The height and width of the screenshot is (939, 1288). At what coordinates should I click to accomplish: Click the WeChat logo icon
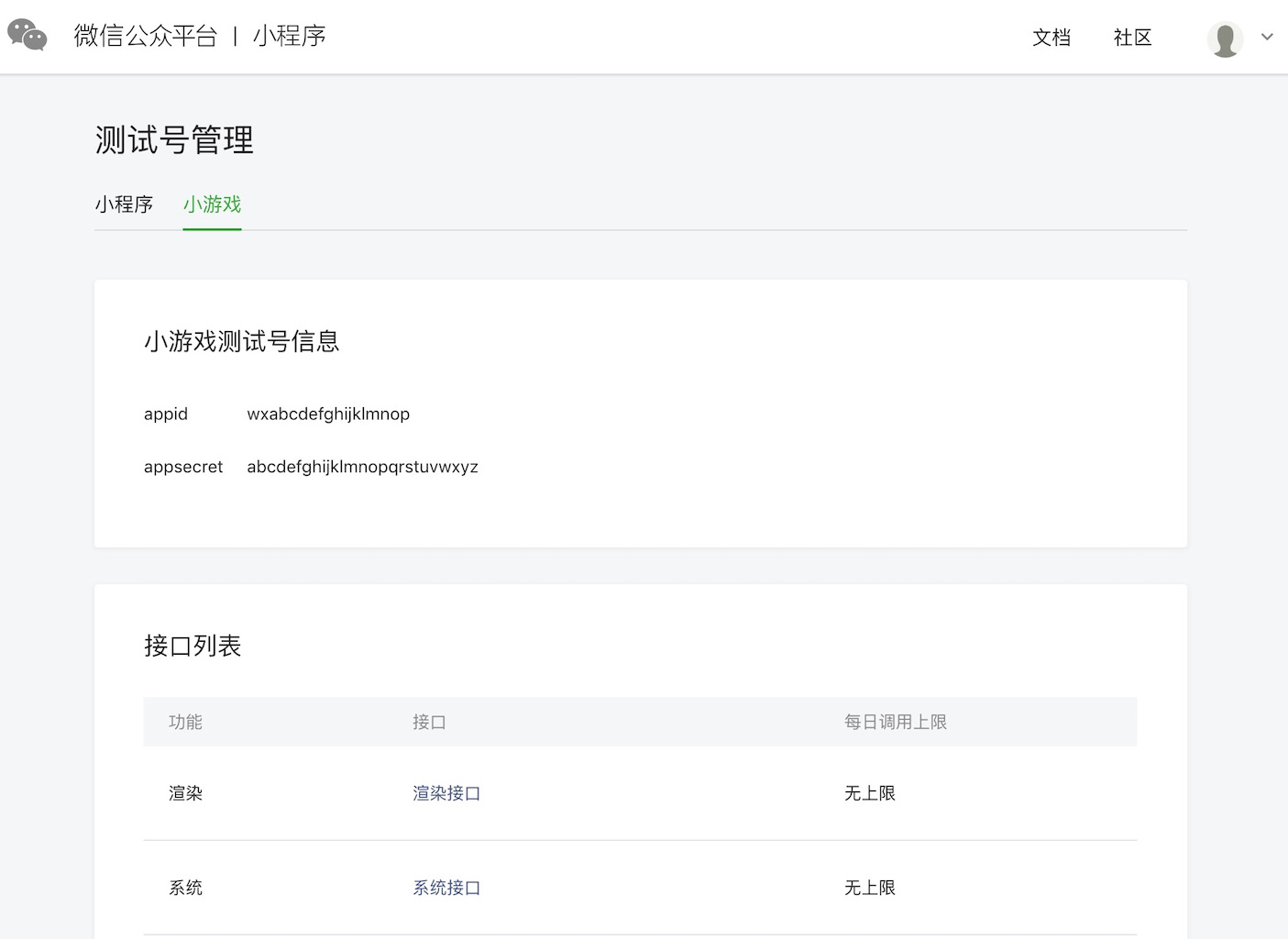27,36
